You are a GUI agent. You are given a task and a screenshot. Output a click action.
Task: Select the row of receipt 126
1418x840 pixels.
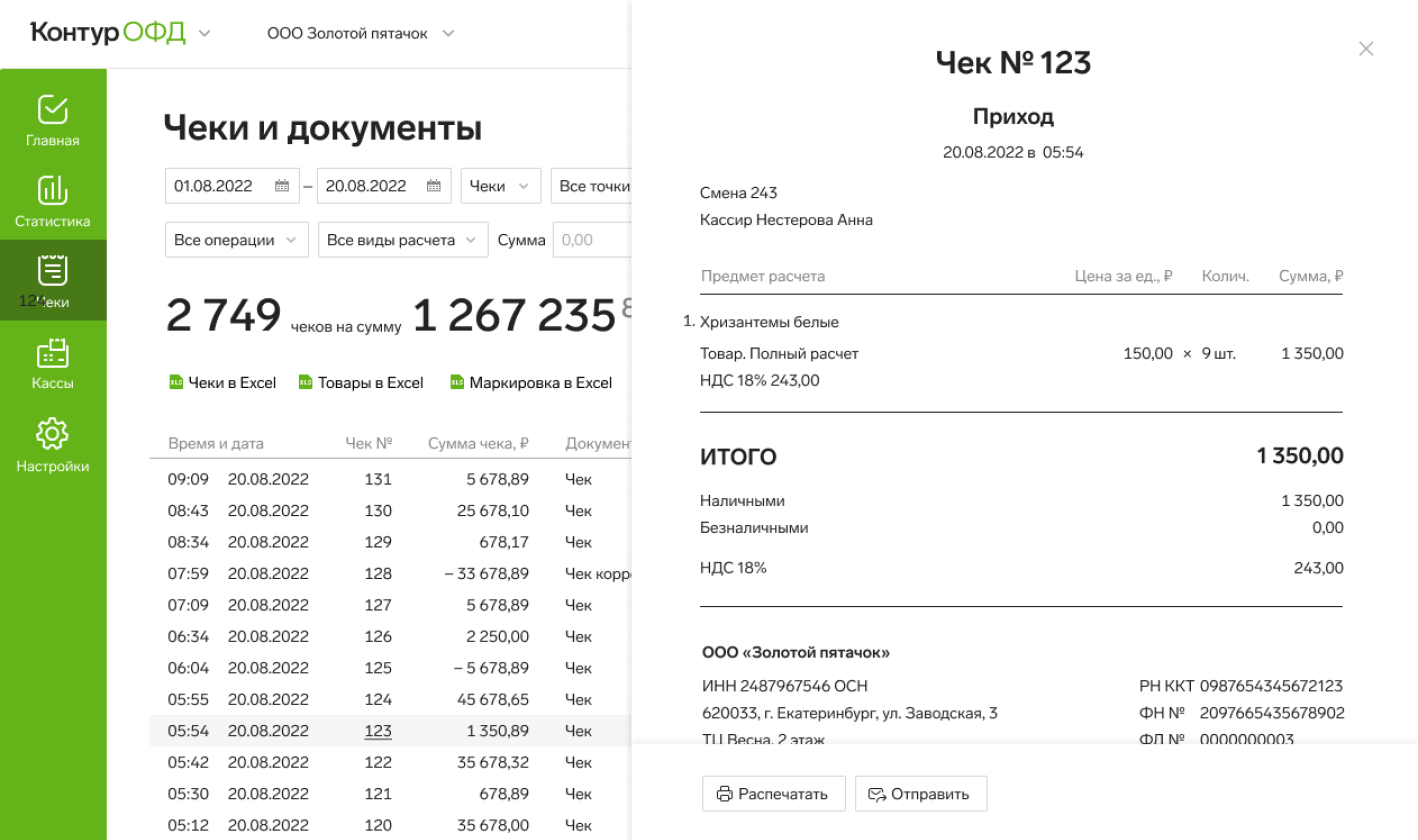[x=391, y=637]
